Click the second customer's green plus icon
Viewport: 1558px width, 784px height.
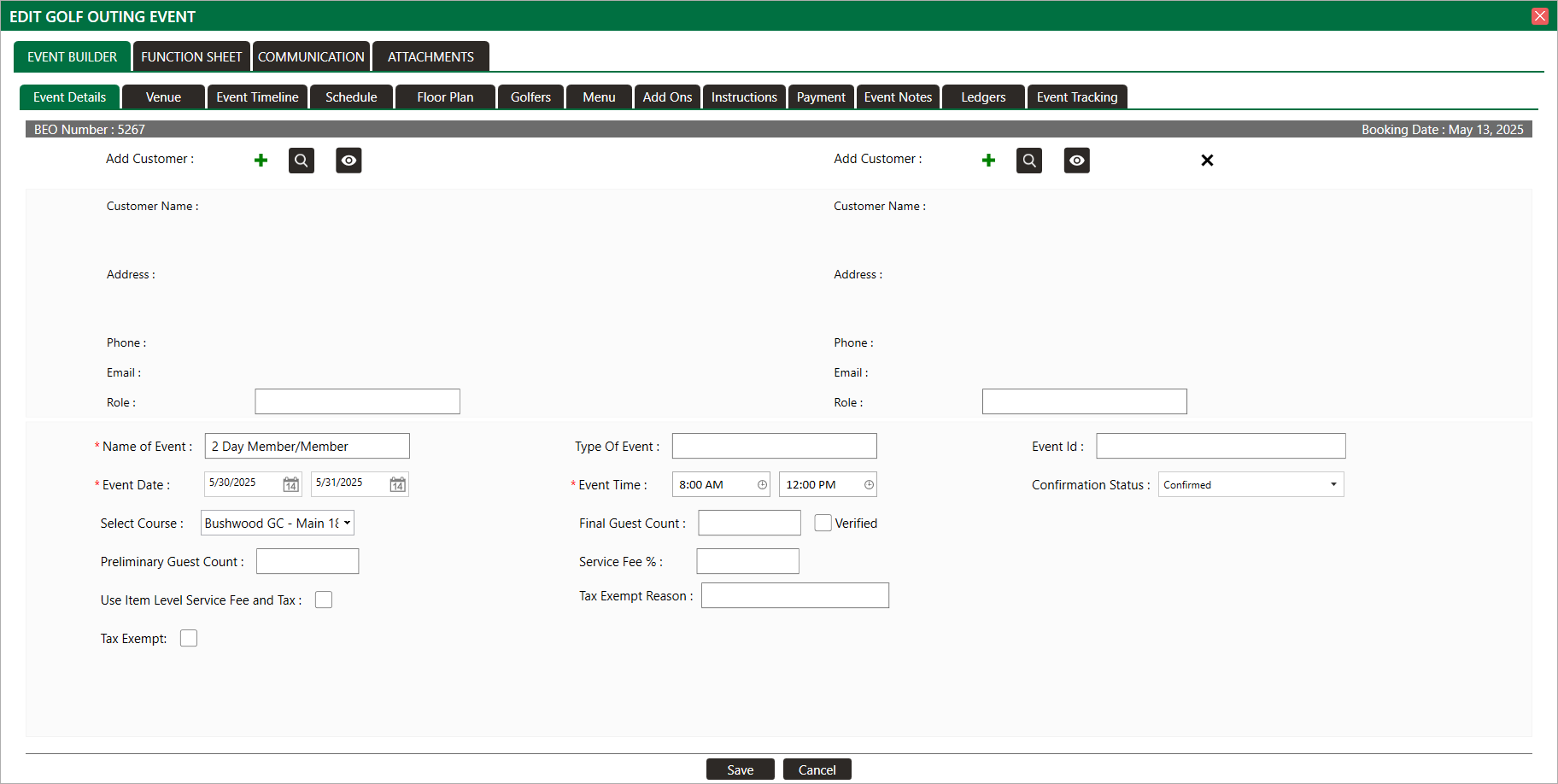tap(988, 161)
